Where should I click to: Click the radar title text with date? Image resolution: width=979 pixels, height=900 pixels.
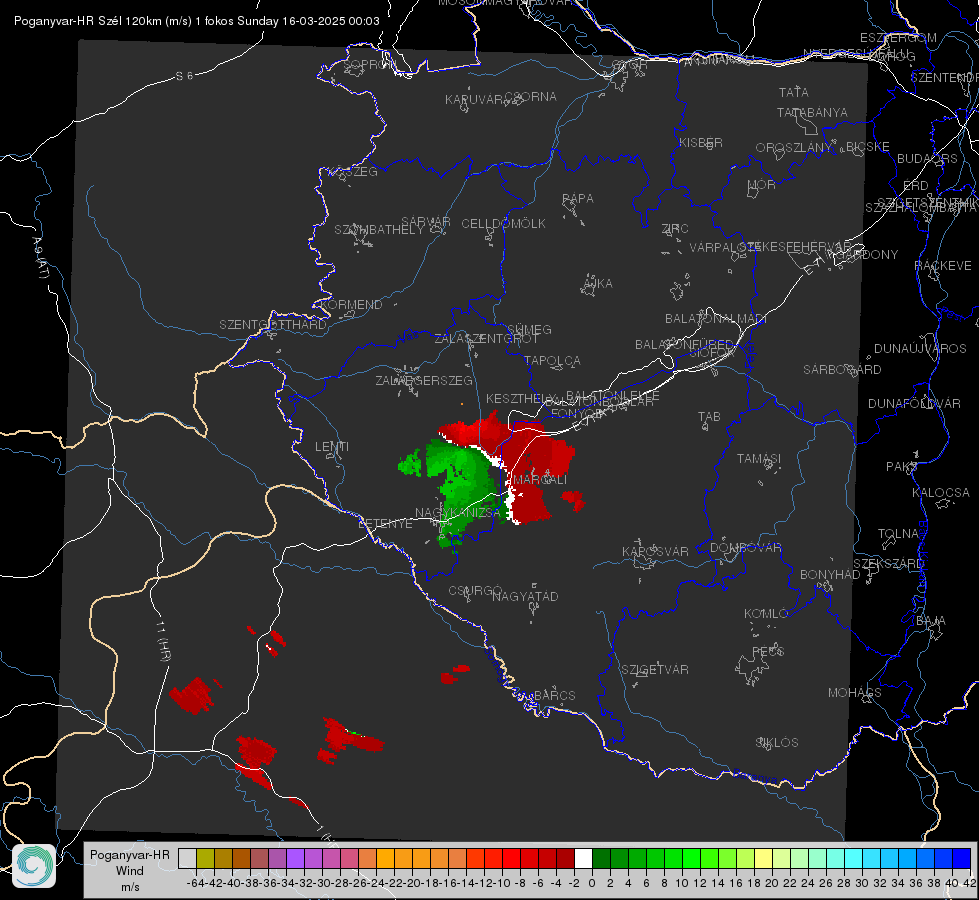pyautogui.click(x=197, y=21)
